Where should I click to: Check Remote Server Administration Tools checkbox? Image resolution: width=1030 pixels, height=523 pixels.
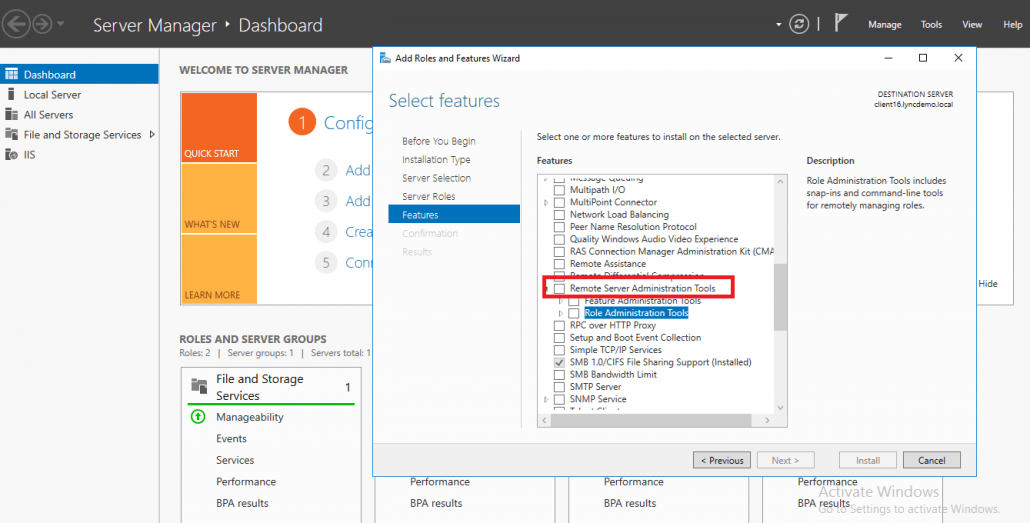(559, 288)
